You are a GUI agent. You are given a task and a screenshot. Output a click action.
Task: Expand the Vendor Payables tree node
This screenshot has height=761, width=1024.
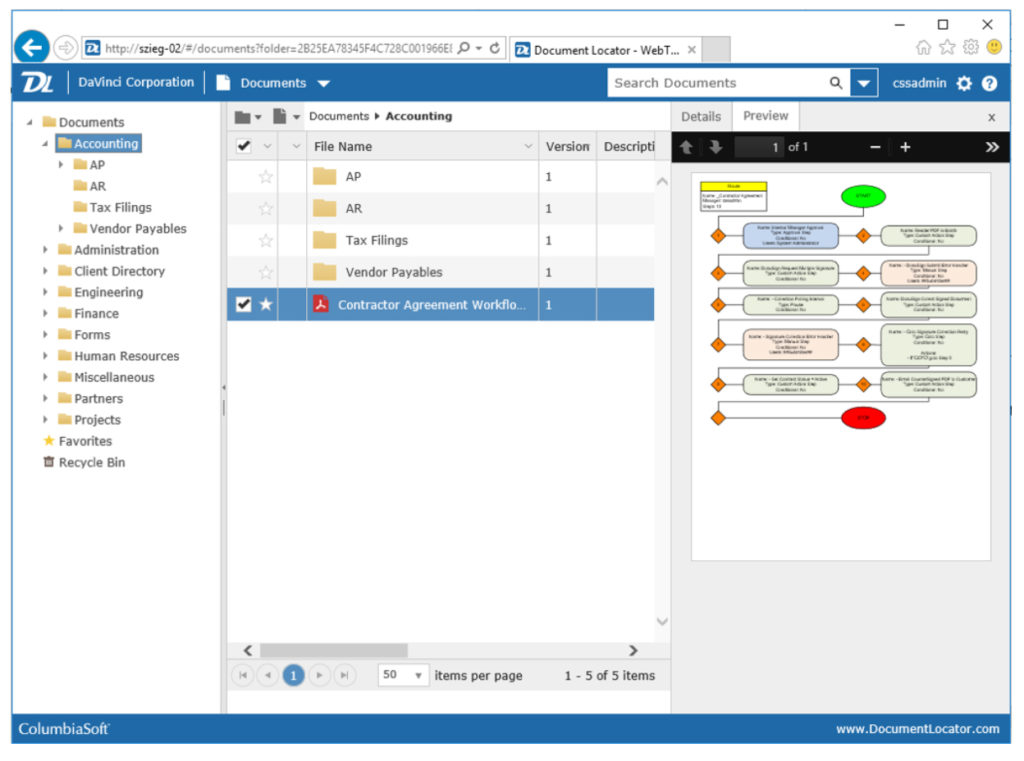[61, 229]
